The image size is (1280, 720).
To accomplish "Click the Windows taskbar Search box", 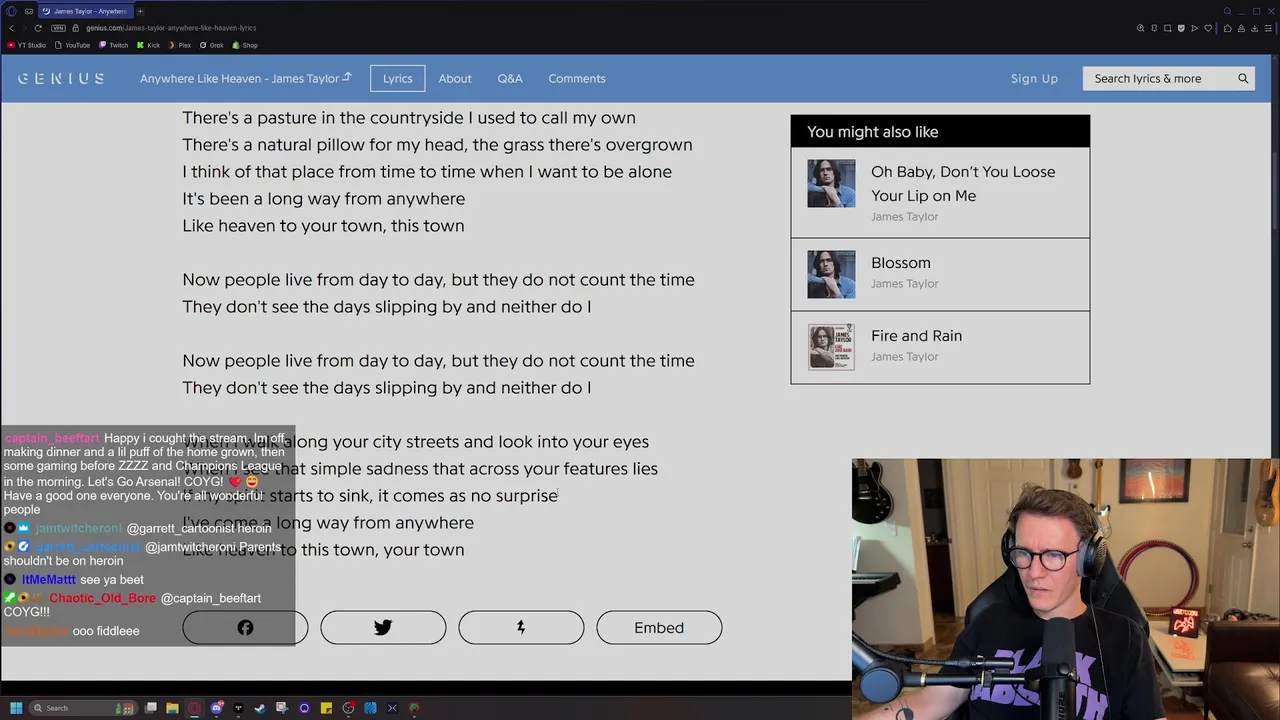I will click(84, 708).
